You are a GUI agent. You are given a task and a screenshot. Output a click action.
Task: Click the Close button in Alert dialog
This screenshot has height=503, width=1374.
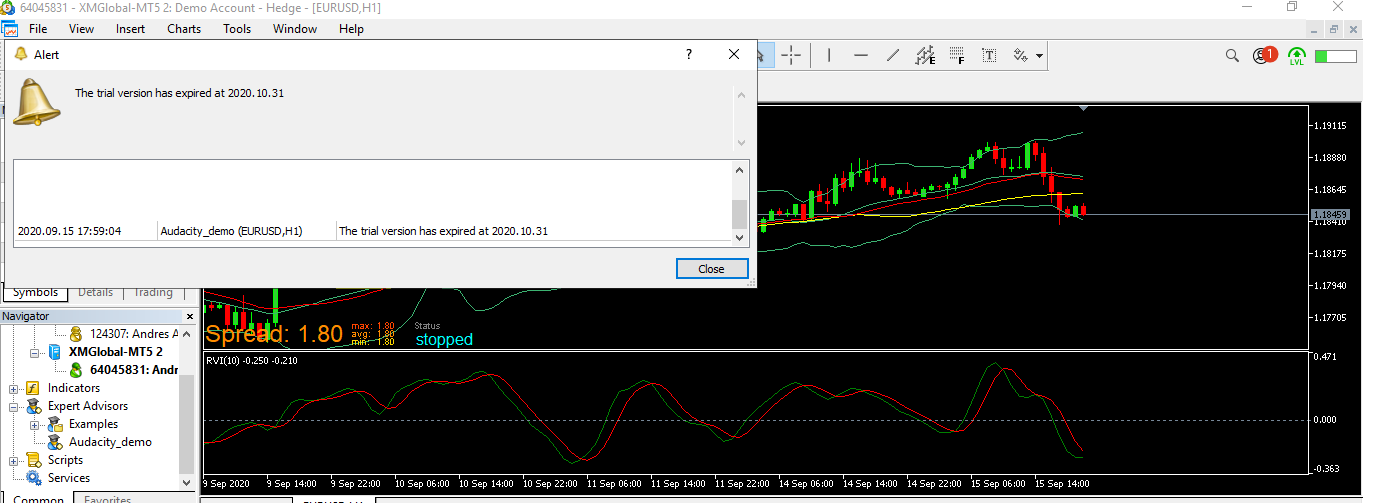(711, 268)
